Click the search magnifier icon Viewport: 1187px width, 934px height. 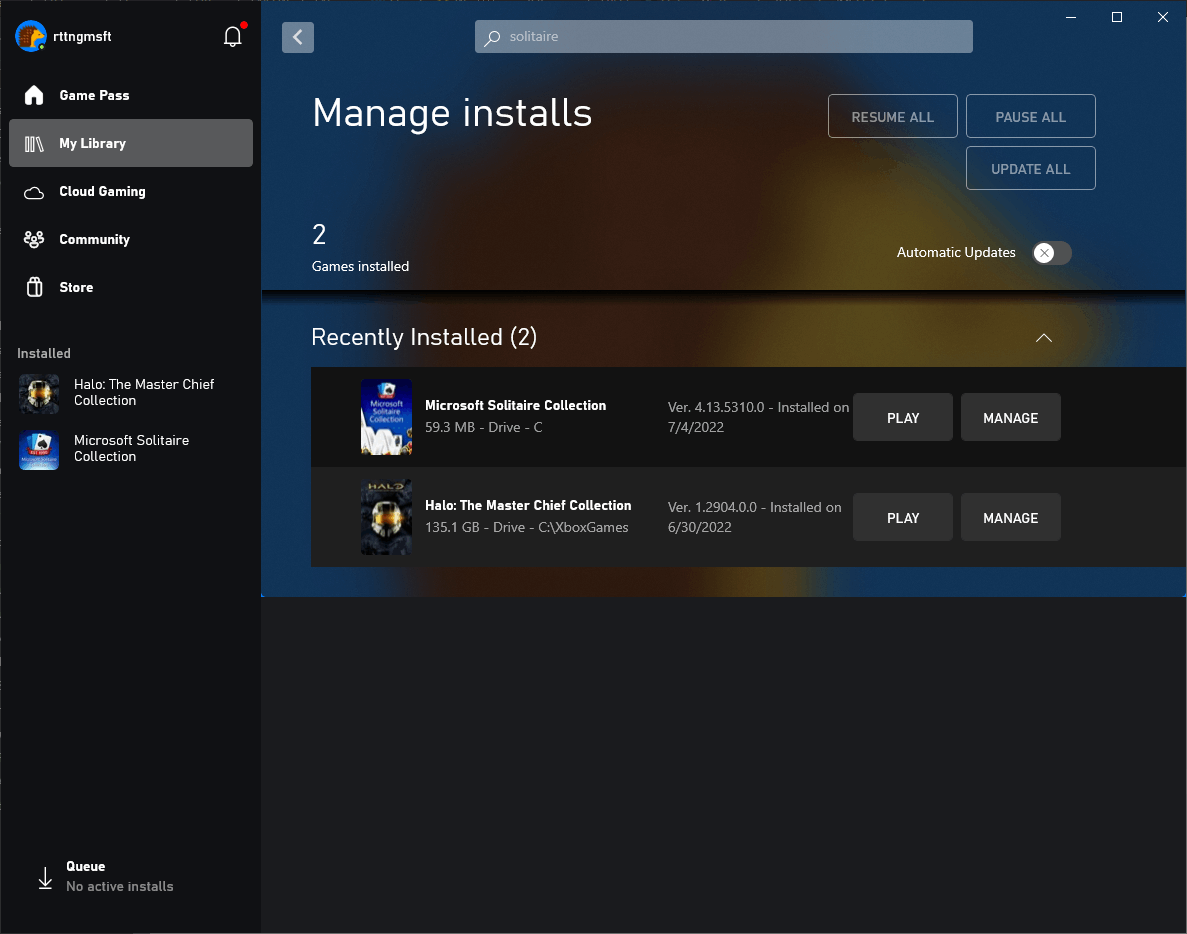[493, 37]
